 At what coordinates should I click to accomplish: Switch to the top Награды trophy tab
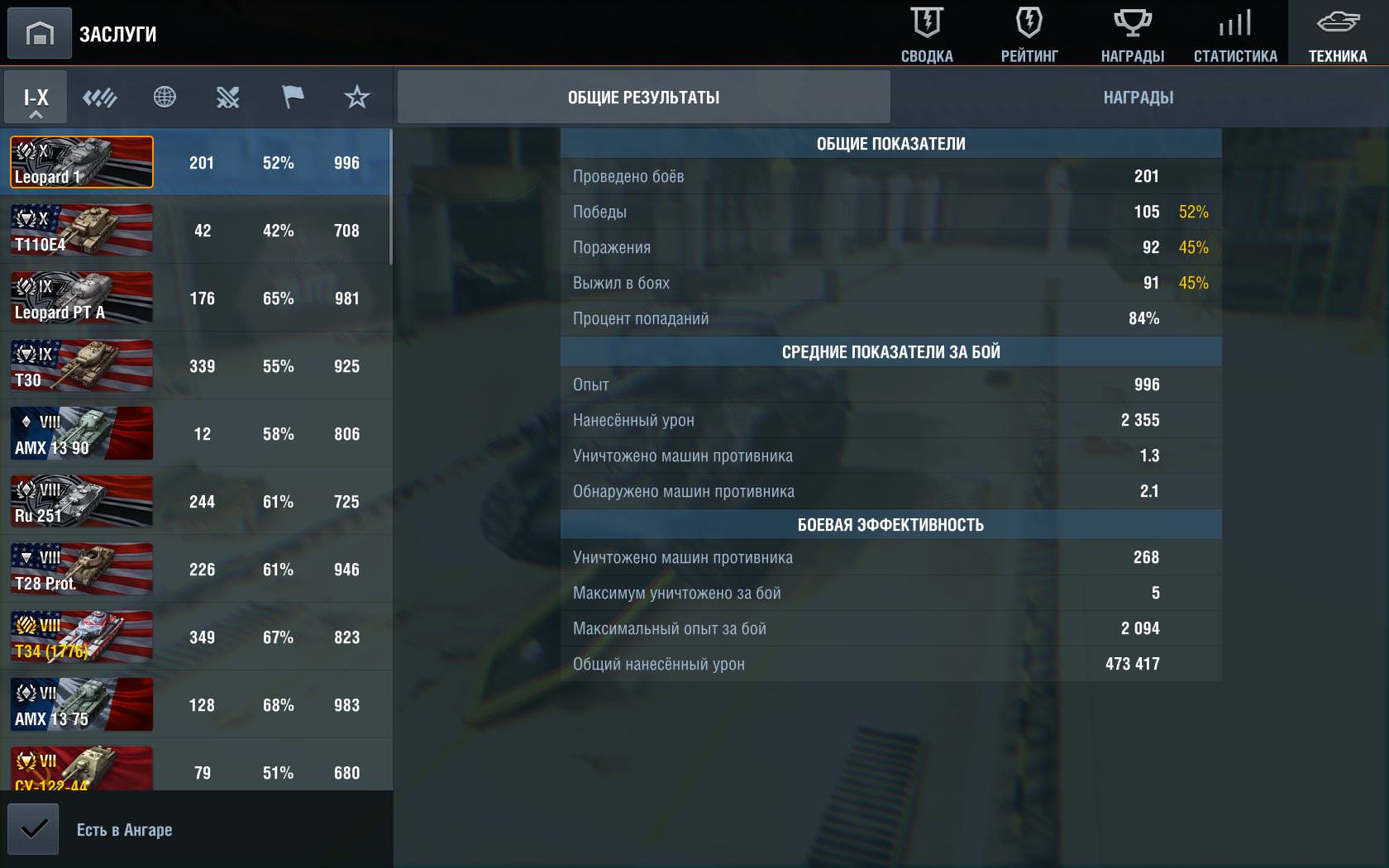click(1133, 34)
